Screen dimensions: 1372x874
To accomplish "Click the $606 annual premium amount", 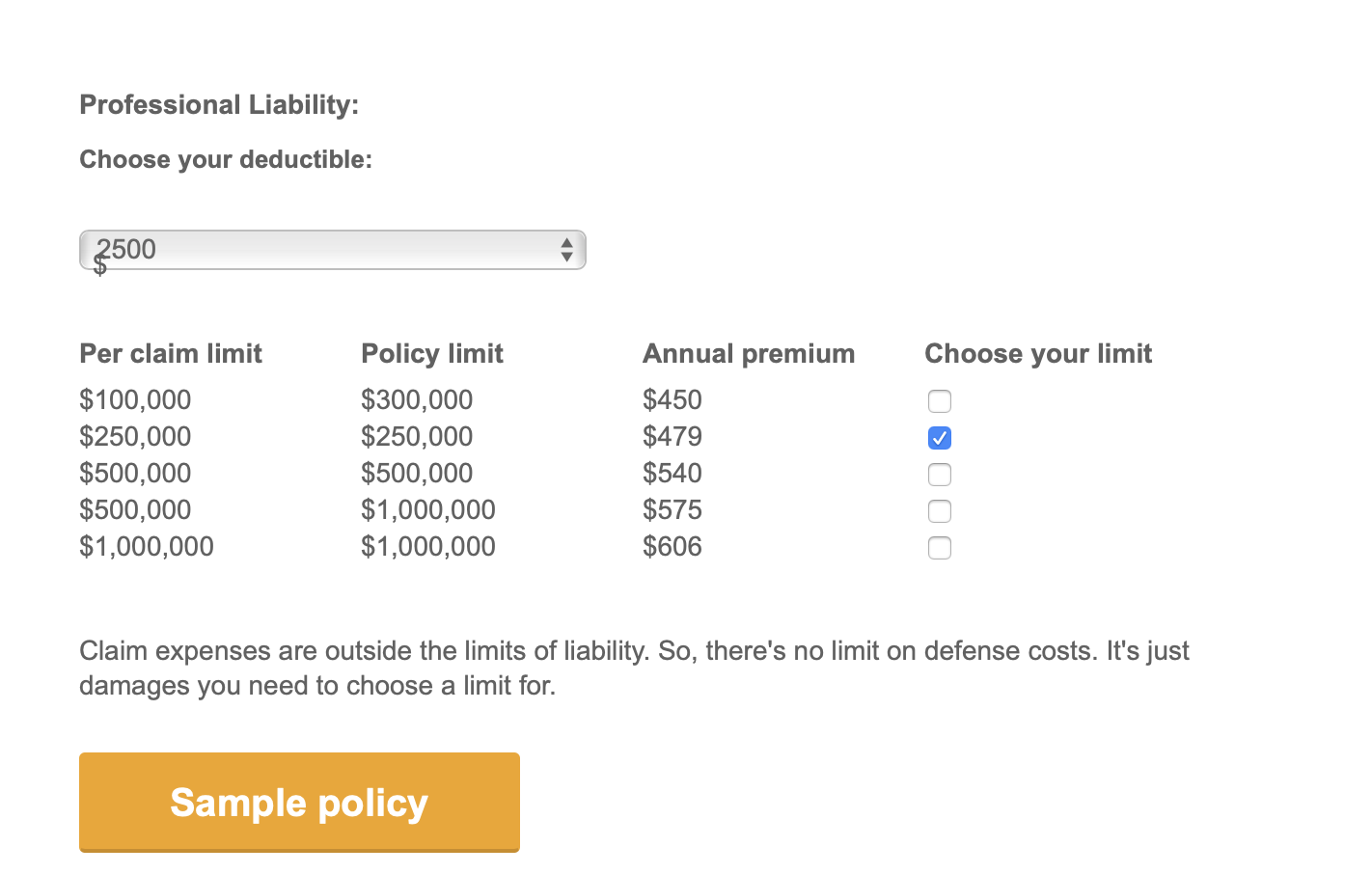I will coord(672,546).
